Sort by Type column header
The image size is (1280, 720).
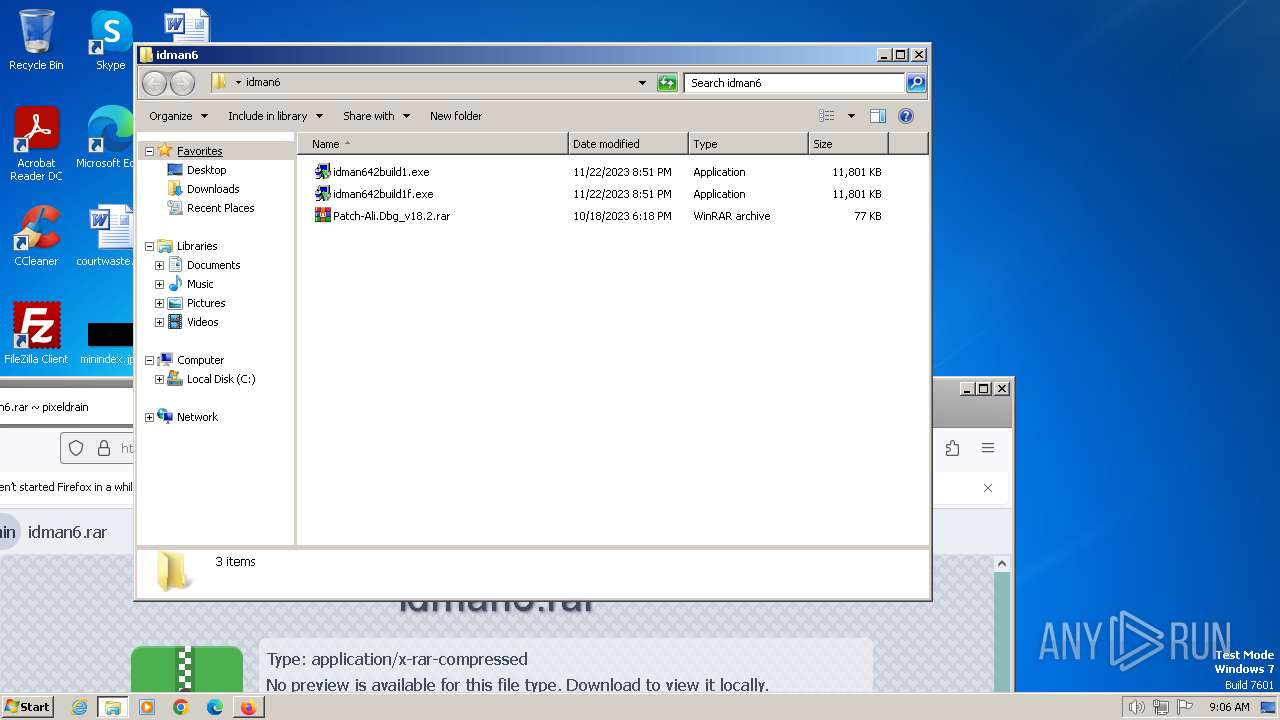click(748, 144)
